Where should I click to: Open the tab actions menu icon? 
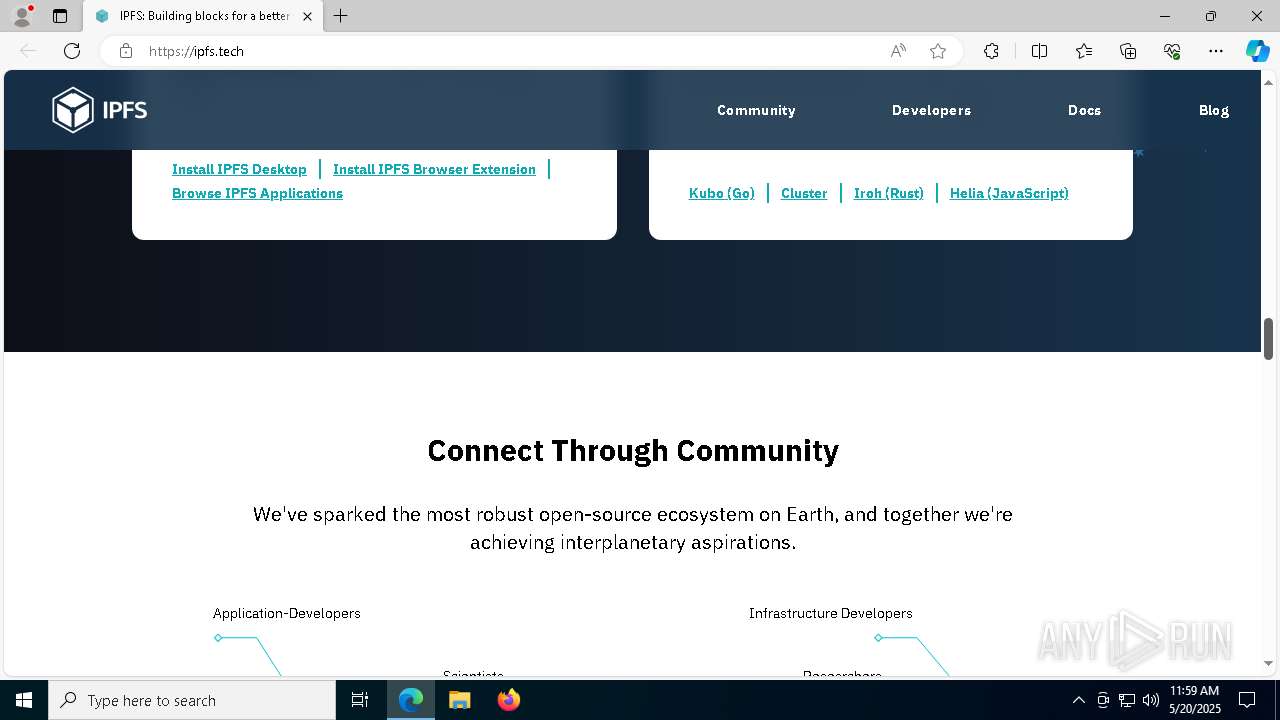tap(60, 16)
